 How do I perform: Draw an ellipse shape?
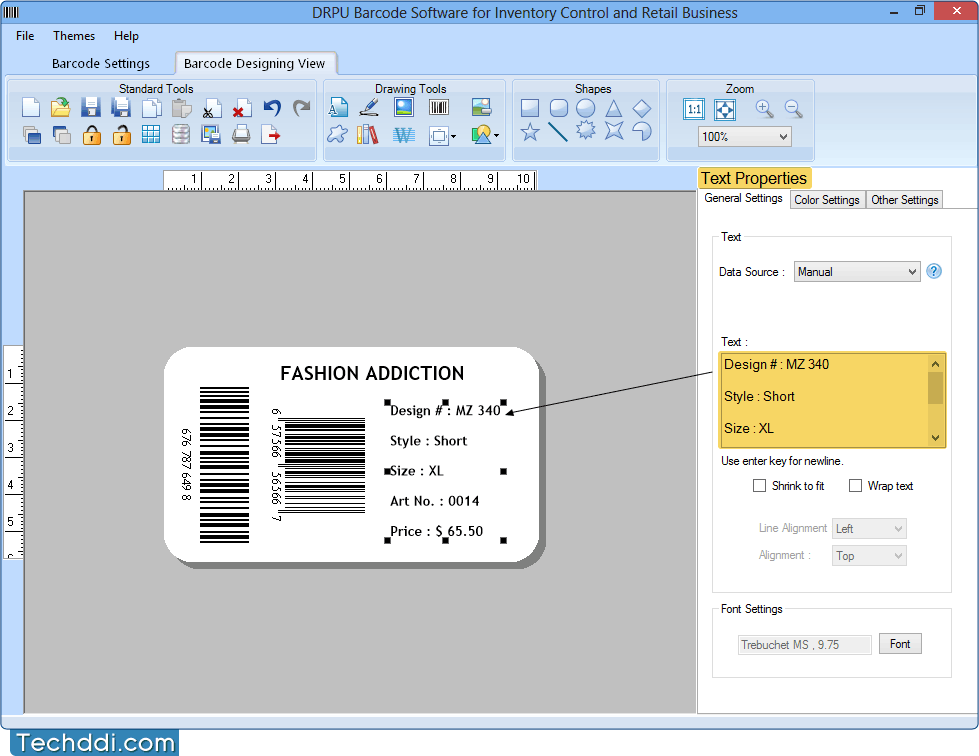(x=586, y=108)
